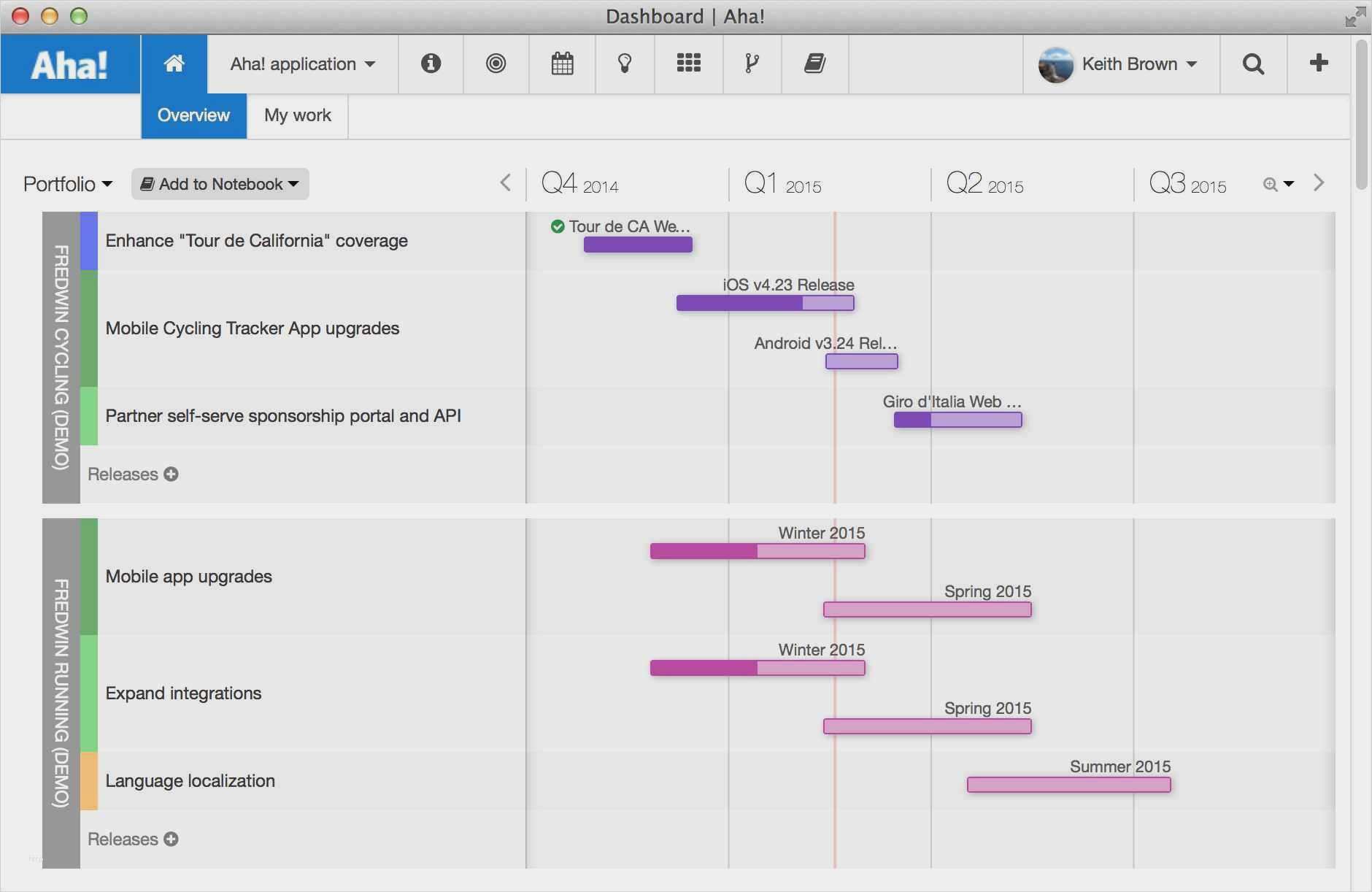Open the Goals target icon
The width and height of the screenshot is (1372, 892).
(496, 64)
